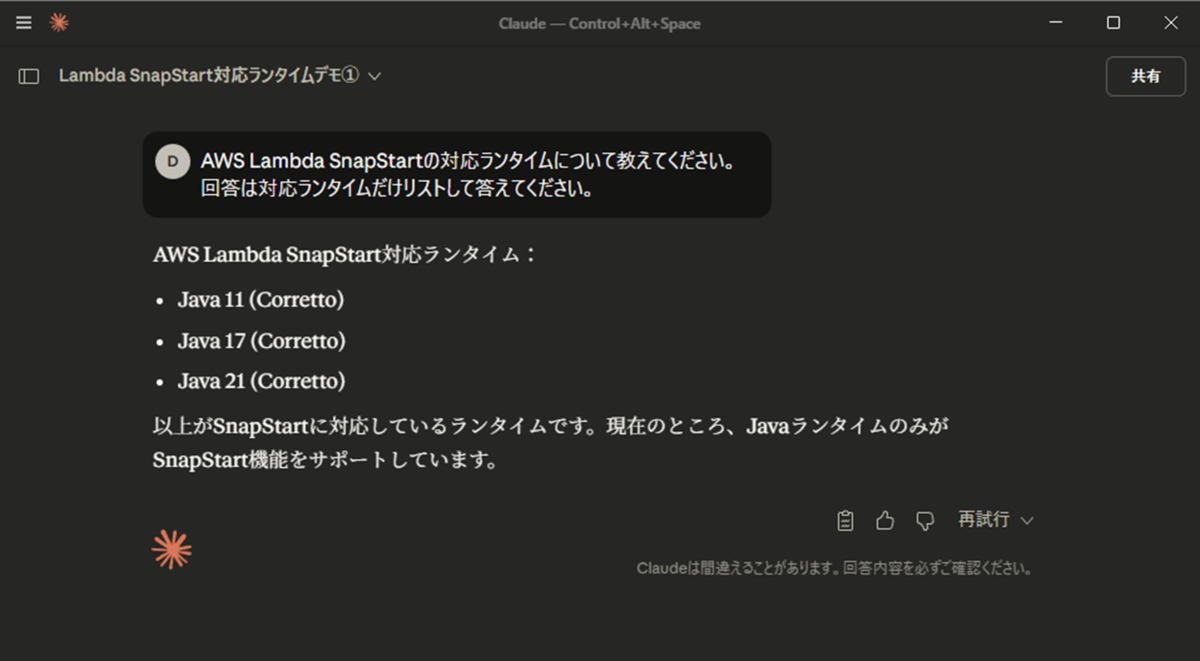Copy the response with the clipboard icon

tap(845, 520)
